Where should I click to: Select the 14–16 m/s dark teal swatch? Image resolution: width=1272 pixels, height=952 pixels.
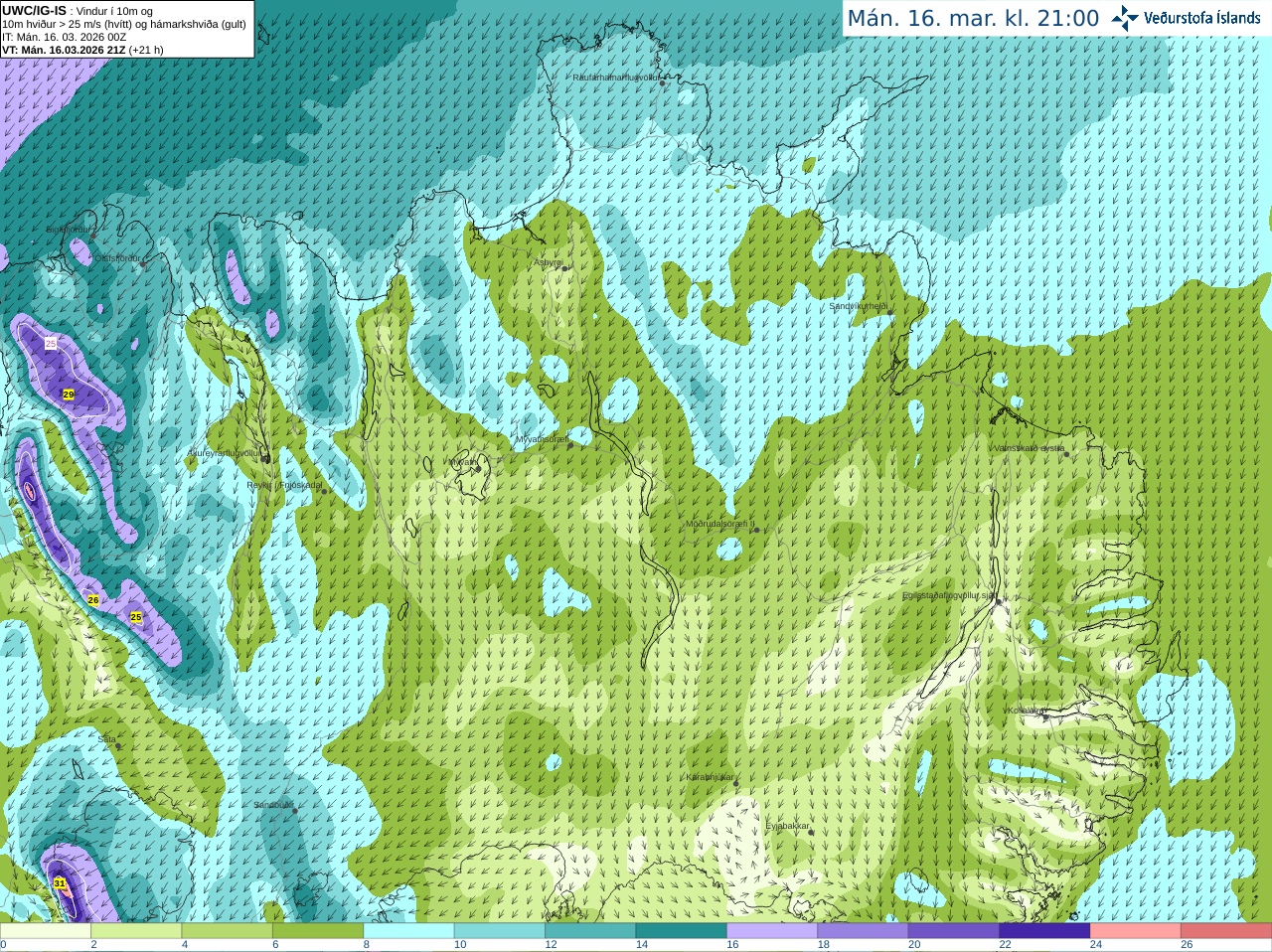pyautogui.click(x=681, y=931)
